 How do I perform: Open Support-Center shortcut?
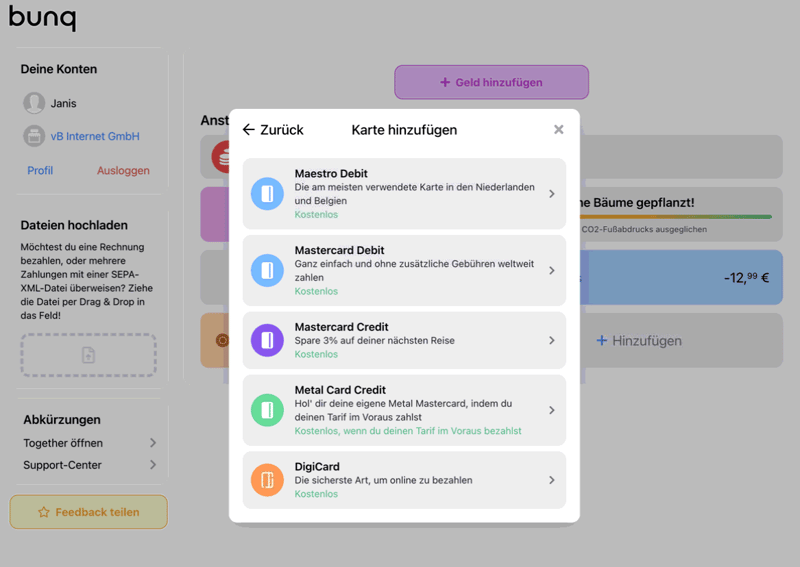[x=89, y=465]
